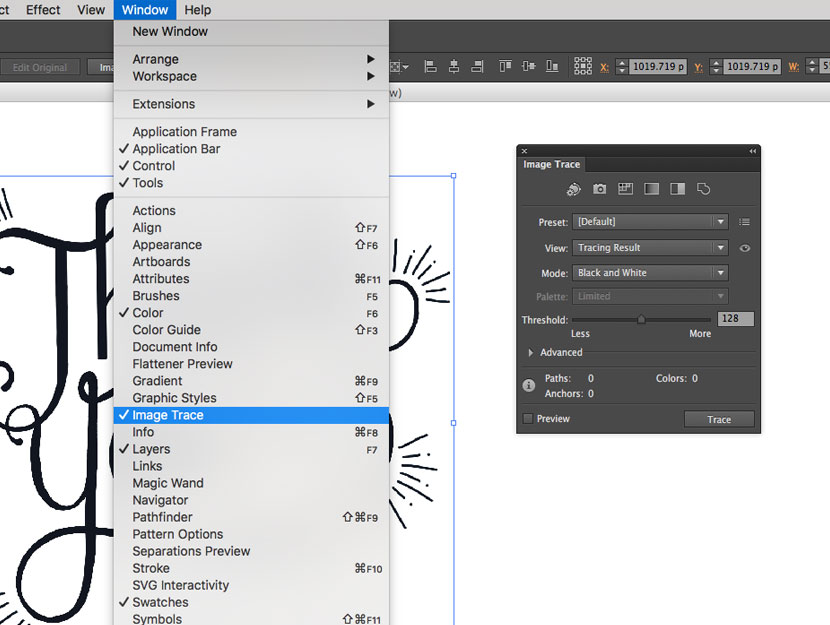The width and height of the screenshot is (830, 625).
Task: Toggle Swatches panel in Window menu
Action: (x=251, y=602)
